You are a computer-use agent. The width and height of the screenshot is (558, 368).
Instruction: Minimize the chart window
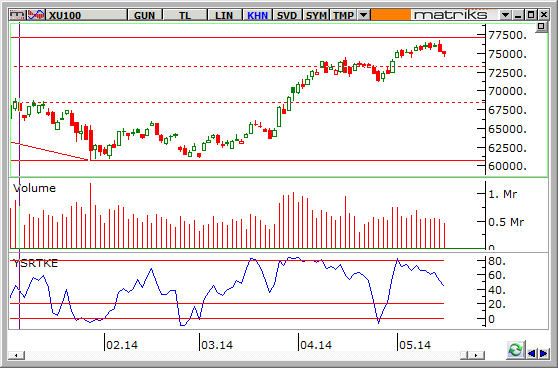tap(518, 15)
